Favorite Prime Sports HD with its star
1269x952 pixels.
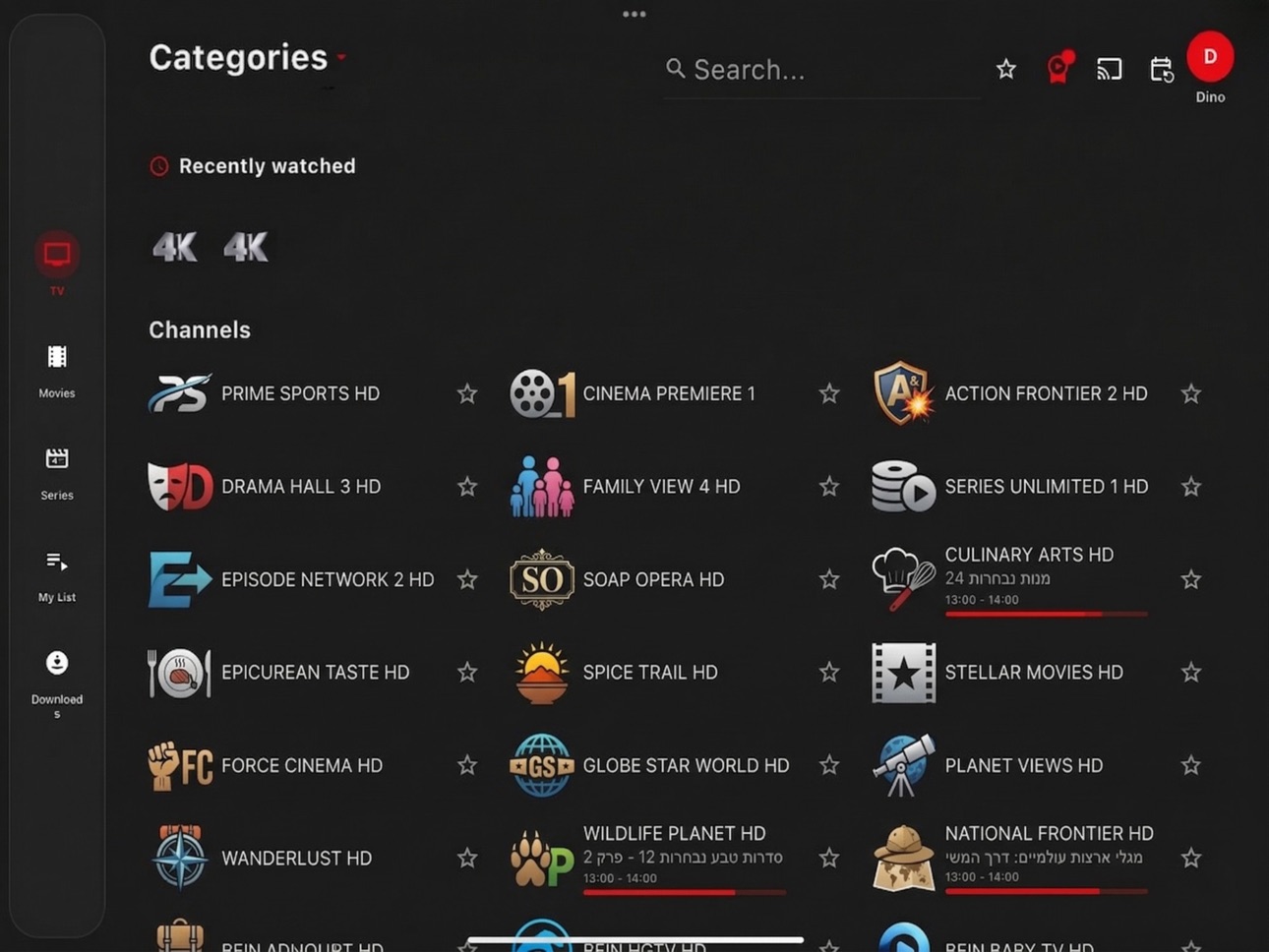(x=467, y=393)
